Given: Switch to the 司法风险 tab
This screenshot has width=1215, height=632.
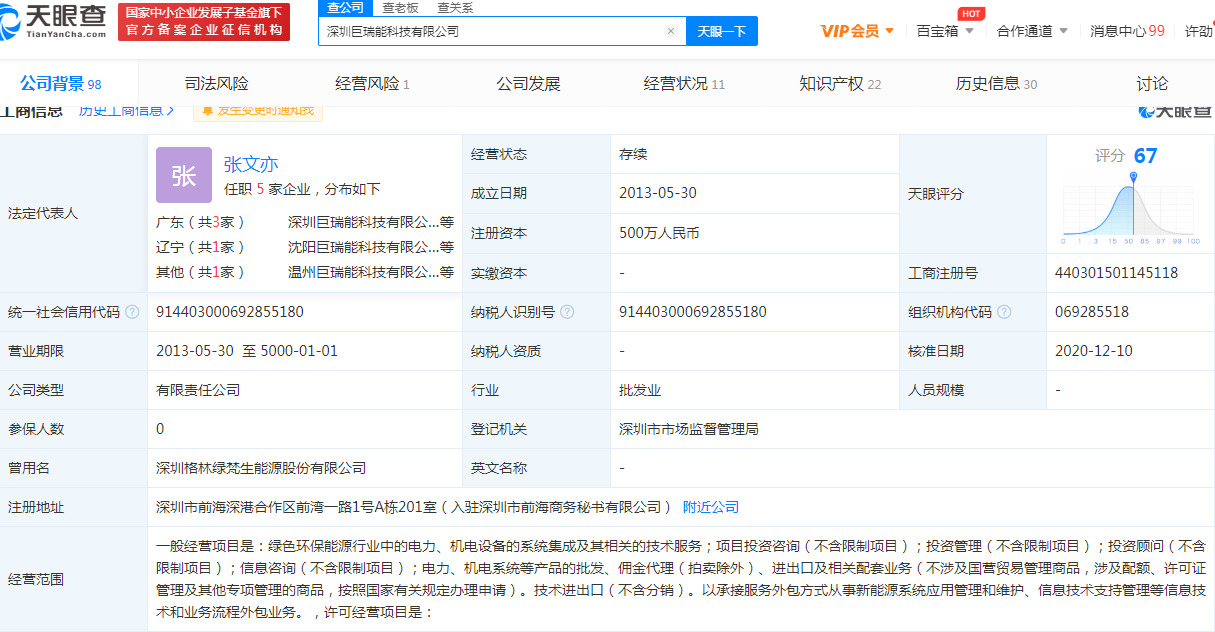Looking at the screenshot, I should [x=217, y=84].
